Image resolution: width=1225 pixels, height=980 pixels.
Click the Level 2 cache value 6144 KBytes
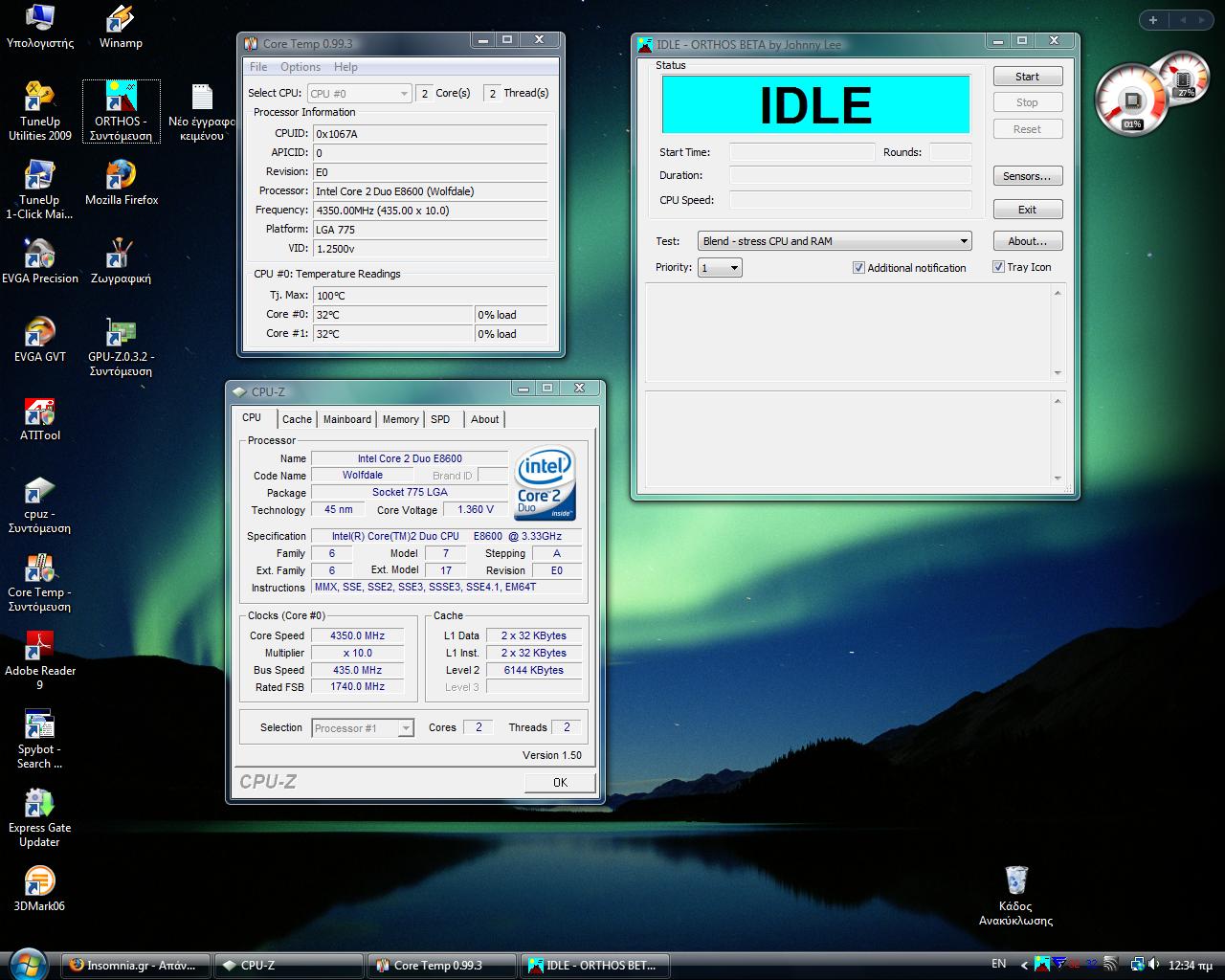(533, 670)
